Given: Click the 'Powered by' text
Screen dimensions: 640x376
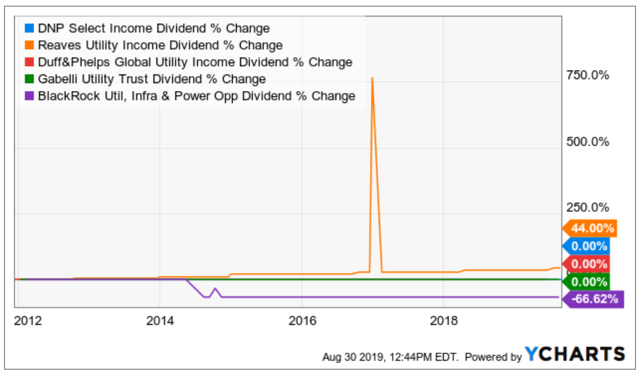Looking at the screenshot, I should [493, 357].
